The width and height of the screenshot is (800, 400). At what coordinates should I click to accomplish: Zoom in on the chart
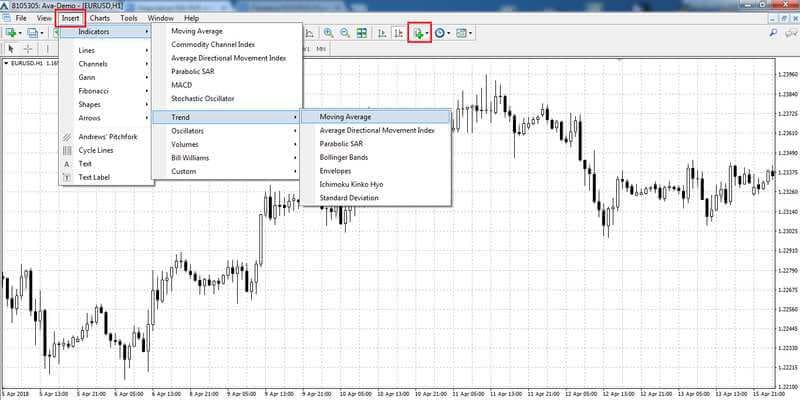point(329,33)
